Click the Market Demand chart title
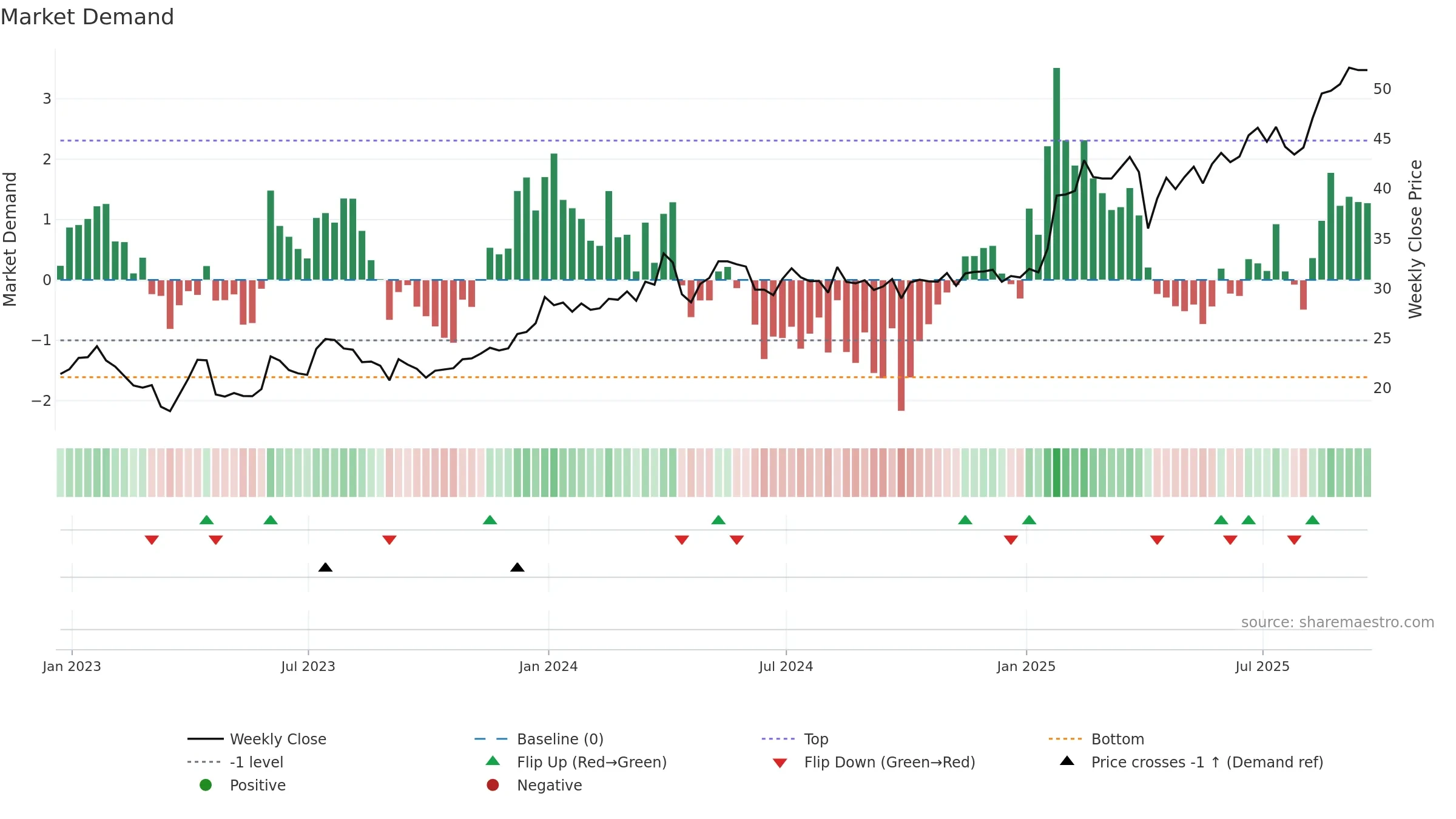Screen dimensions: 1456x819 click(87, 17)
